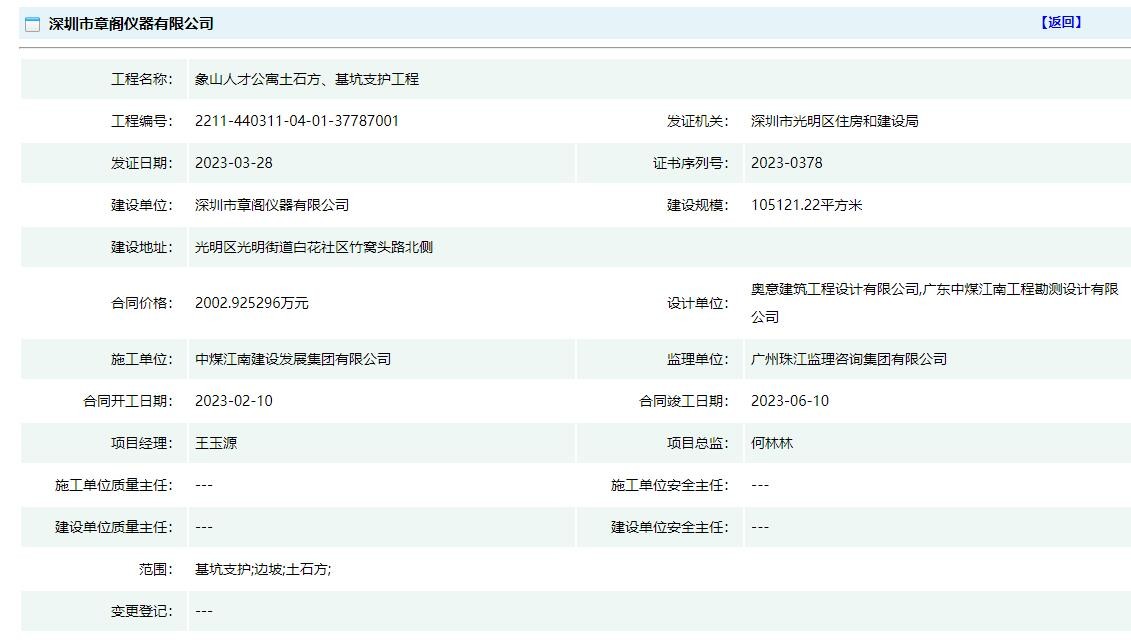
Task: Click scope value 基坑支护;边坡;土石方;
Action: pyautogui.click(x=262, y=569)
